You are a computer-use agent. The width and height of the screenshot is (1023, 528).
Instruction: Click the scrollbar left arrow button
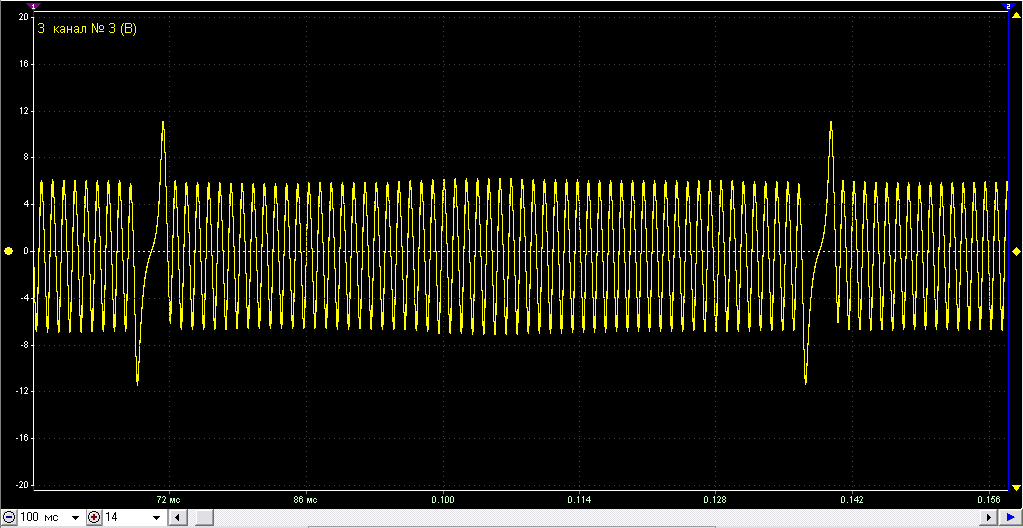point(177,518)
